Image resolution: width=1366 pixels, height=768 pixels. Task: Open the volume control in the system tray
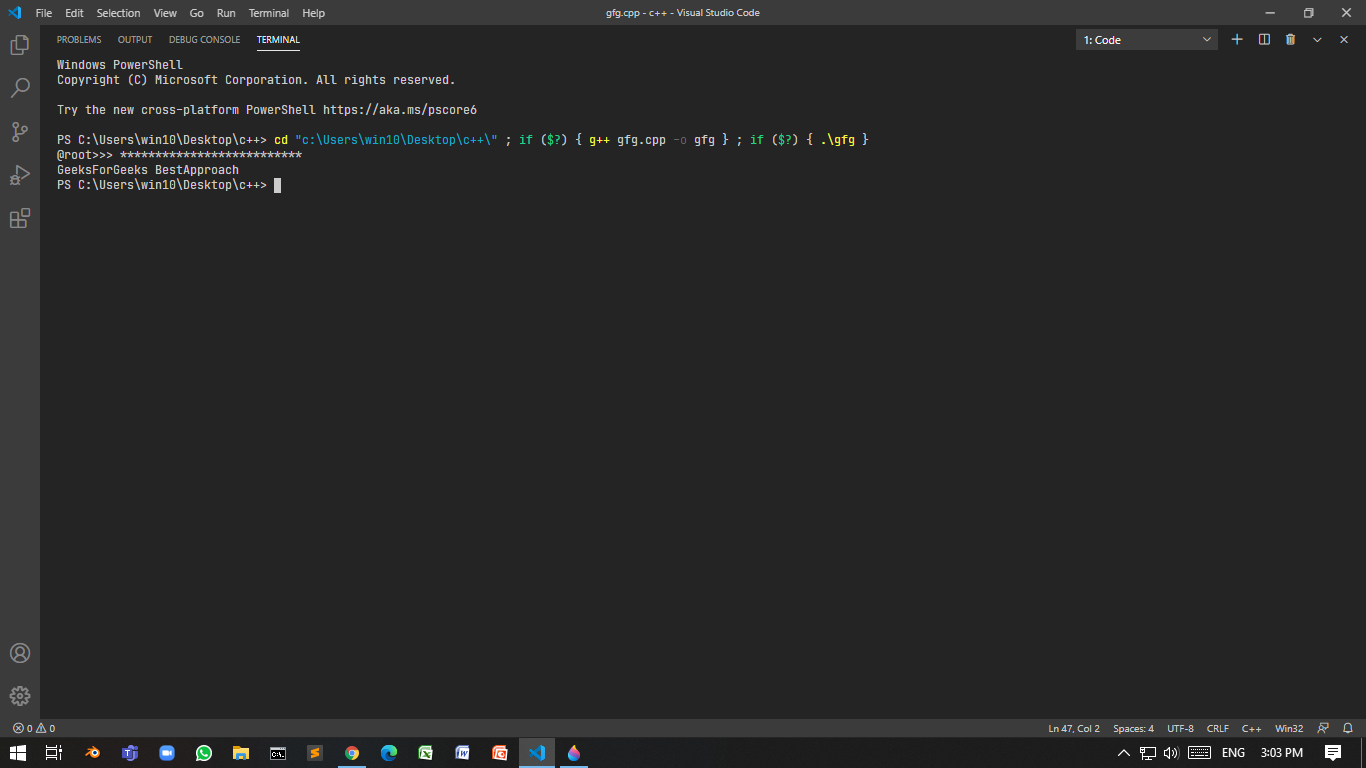(x=1171, y=753)
